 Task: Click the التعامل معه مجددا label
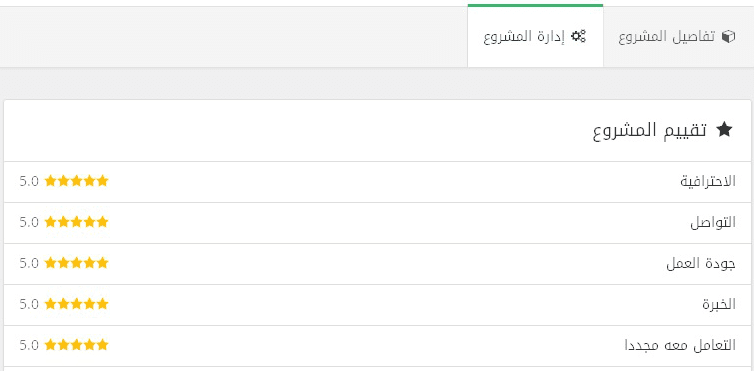point(680,345)
